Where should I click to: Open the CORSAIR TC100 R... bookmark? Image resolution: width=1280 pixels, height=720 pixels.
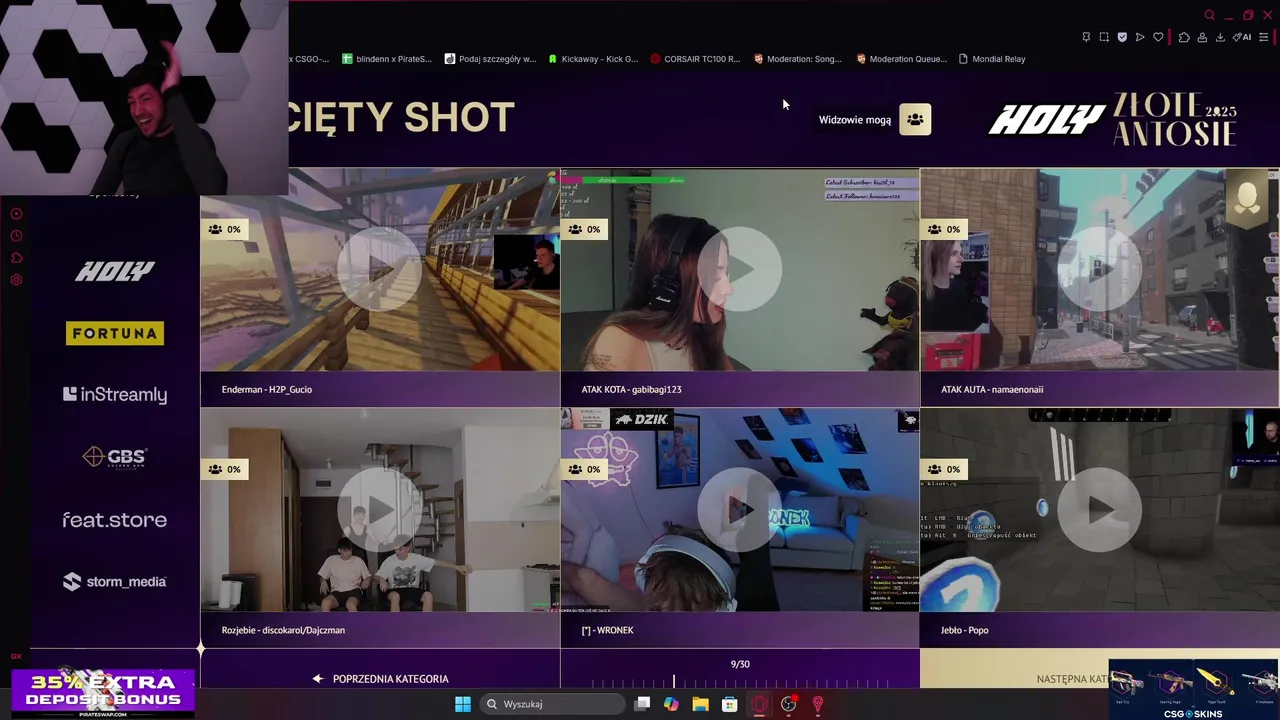click(696, 59)
